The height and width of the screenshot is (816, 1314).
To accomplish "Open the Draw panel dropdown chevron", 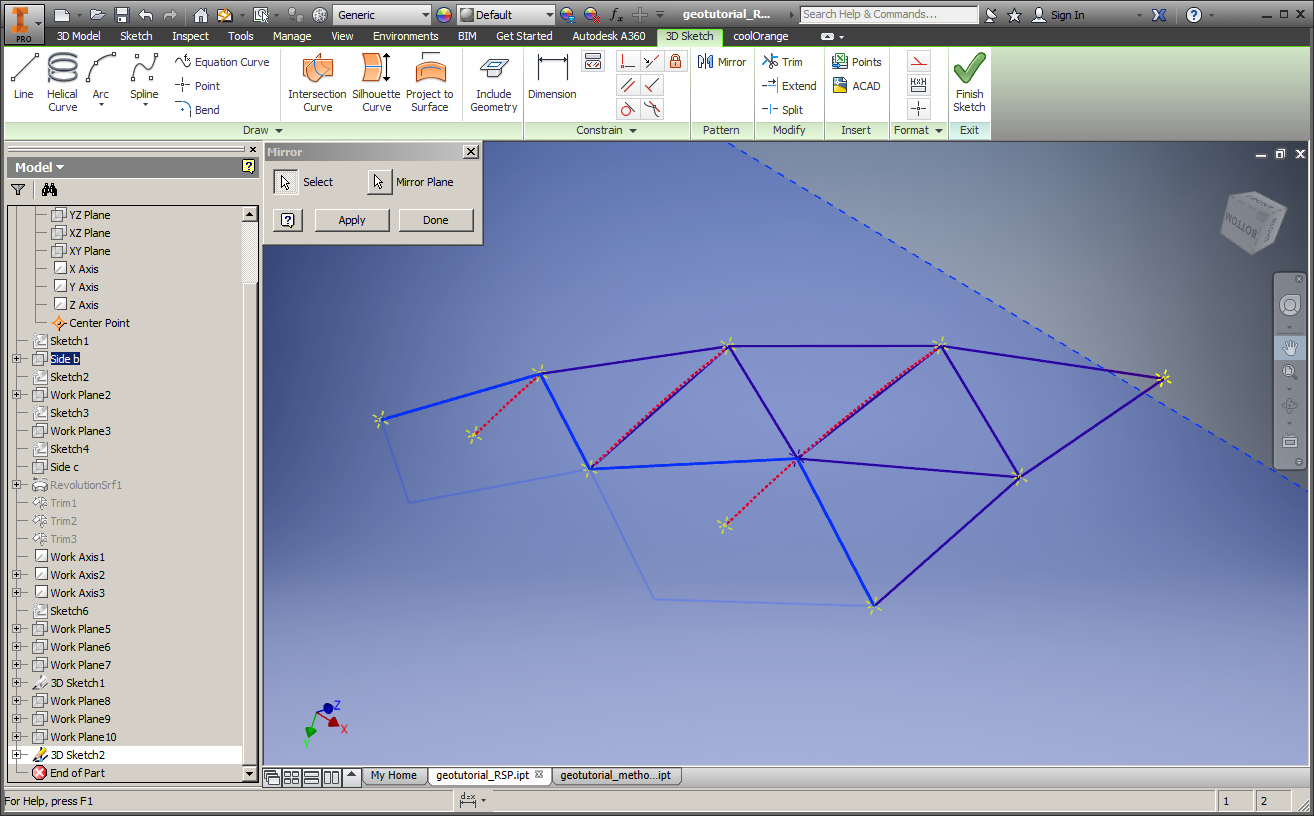I will (x=280, y=129).
